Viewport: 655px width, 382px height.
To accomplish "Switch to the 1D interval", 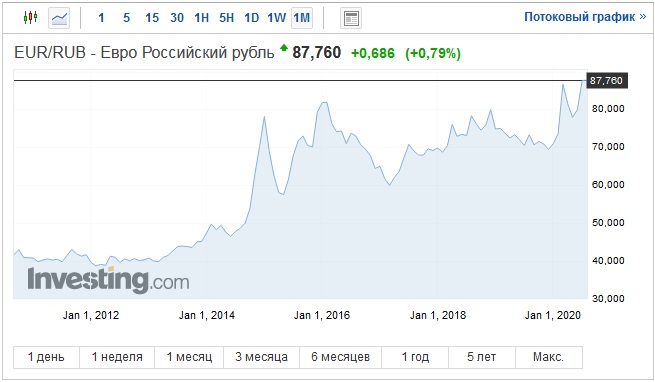I will click(x=251, y=18).
